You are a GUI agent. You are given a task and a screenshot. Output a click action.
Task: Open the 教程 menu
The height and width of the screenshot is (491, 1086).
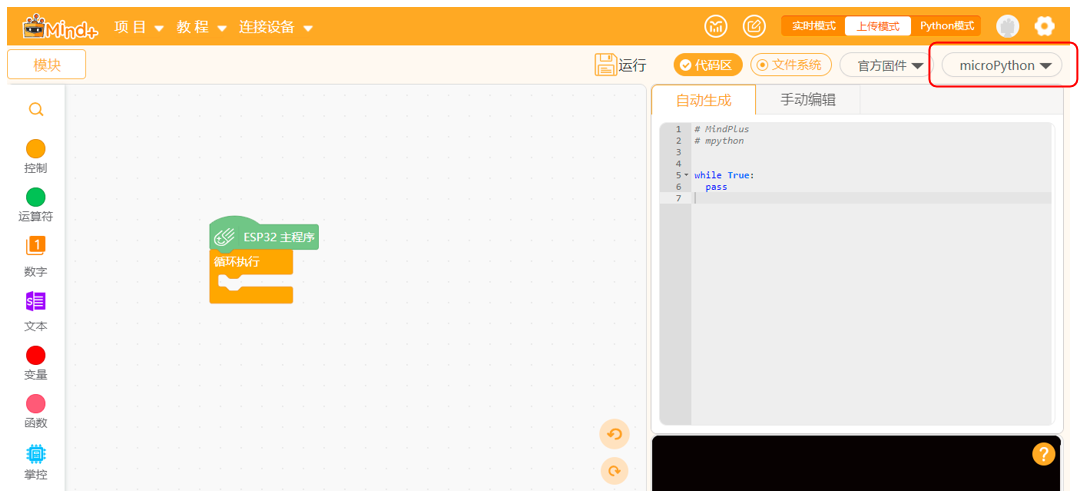202,27
